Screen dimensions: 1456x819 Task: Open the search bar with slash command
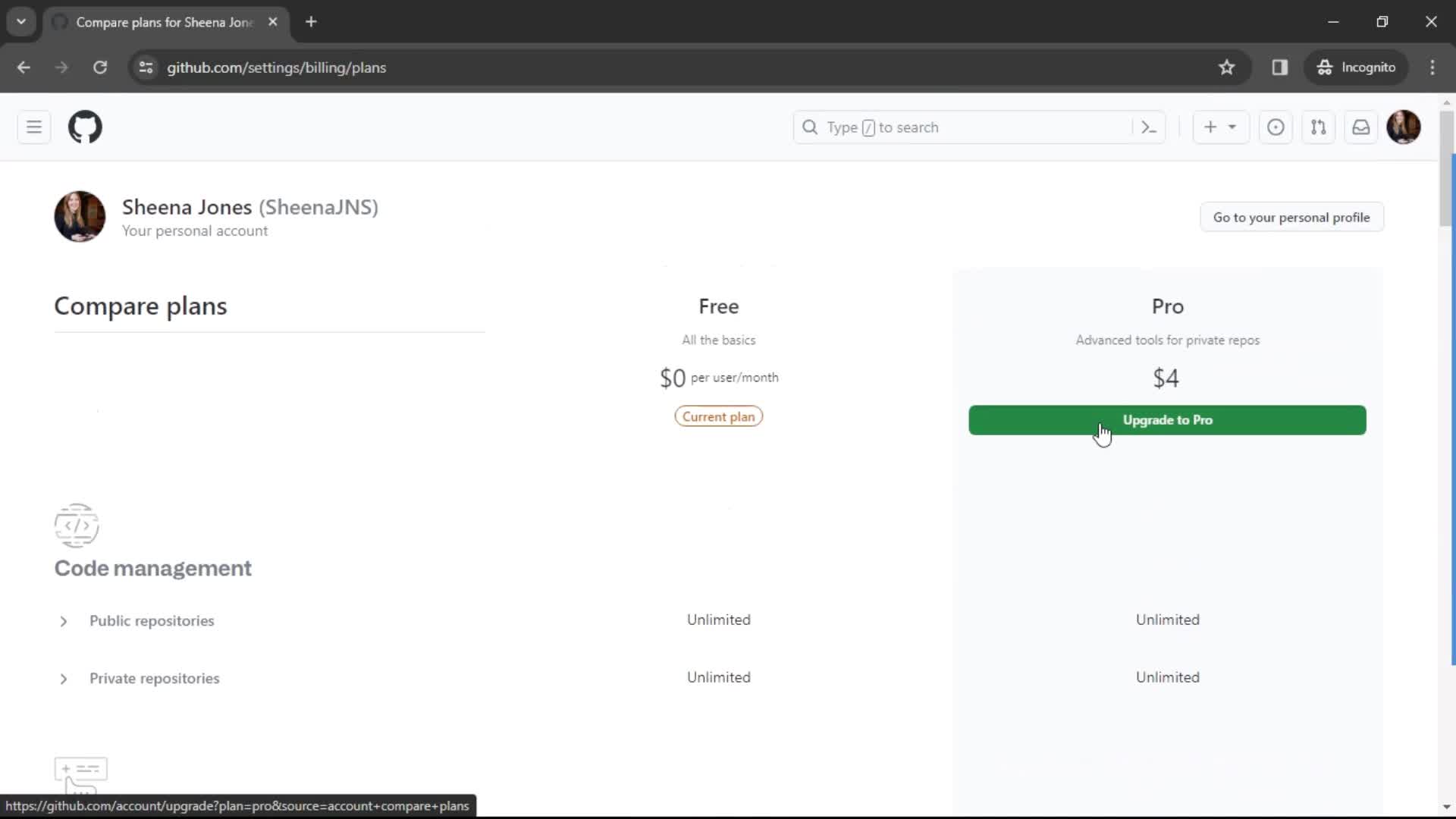979,127
